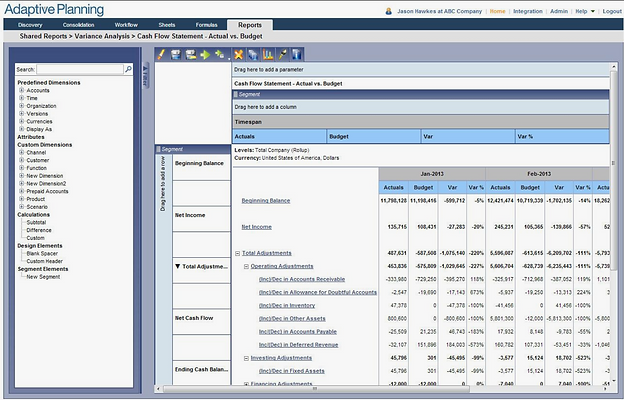
Task: Open the Workflow tab
Action: [x=126, y=25]
